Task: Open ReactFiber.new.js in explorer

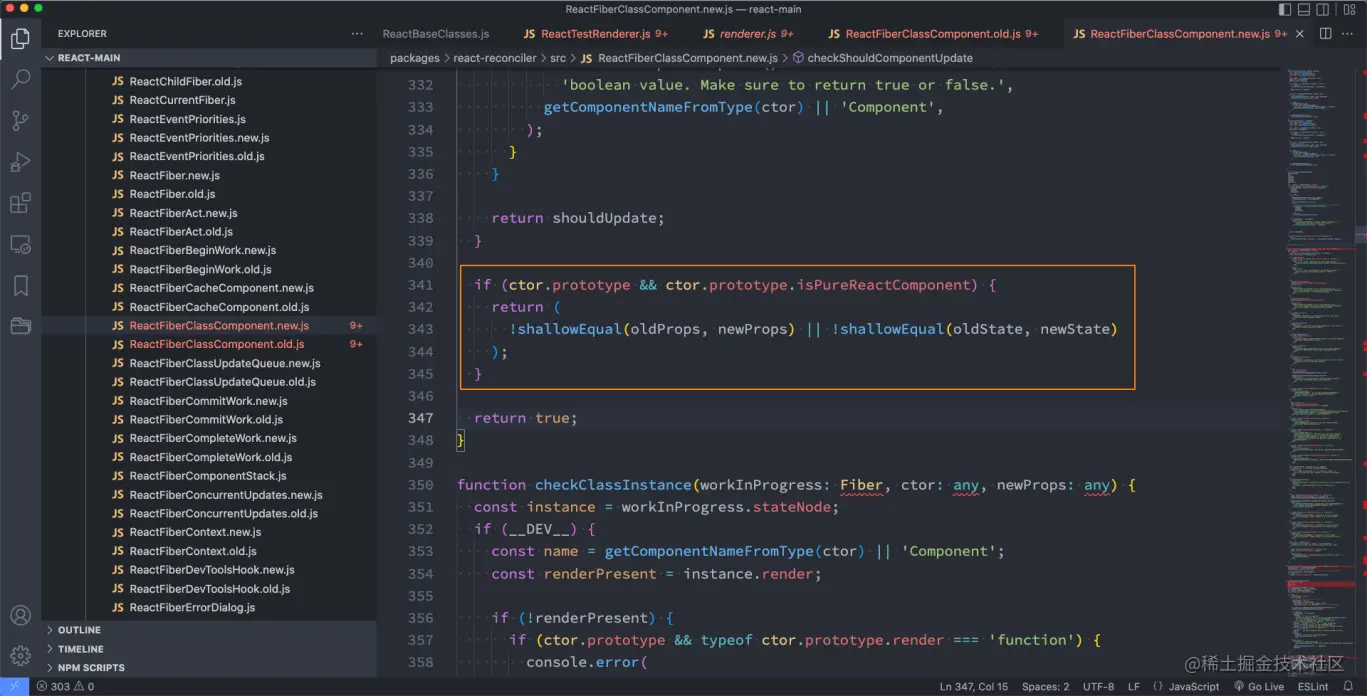Action: (210, 175)
